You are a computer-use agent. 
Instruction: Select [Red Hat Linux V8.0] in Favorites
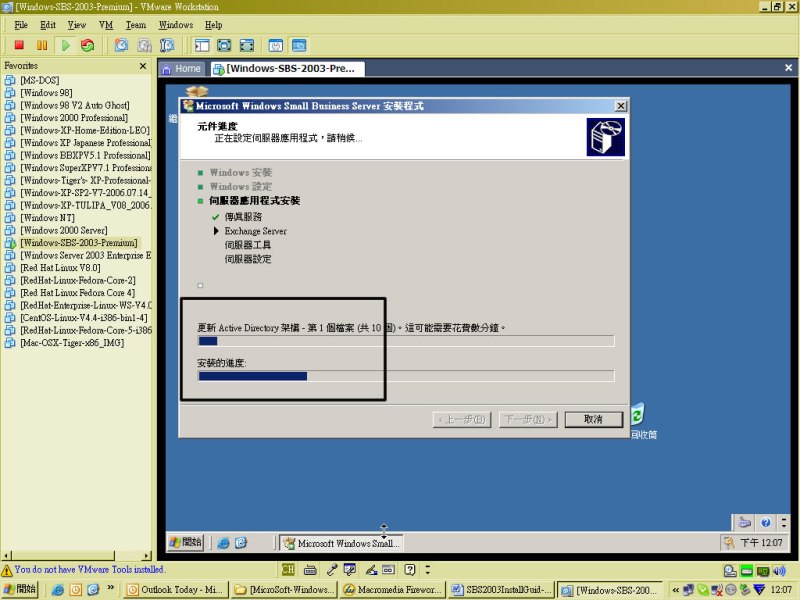click(x=60, y=268)
